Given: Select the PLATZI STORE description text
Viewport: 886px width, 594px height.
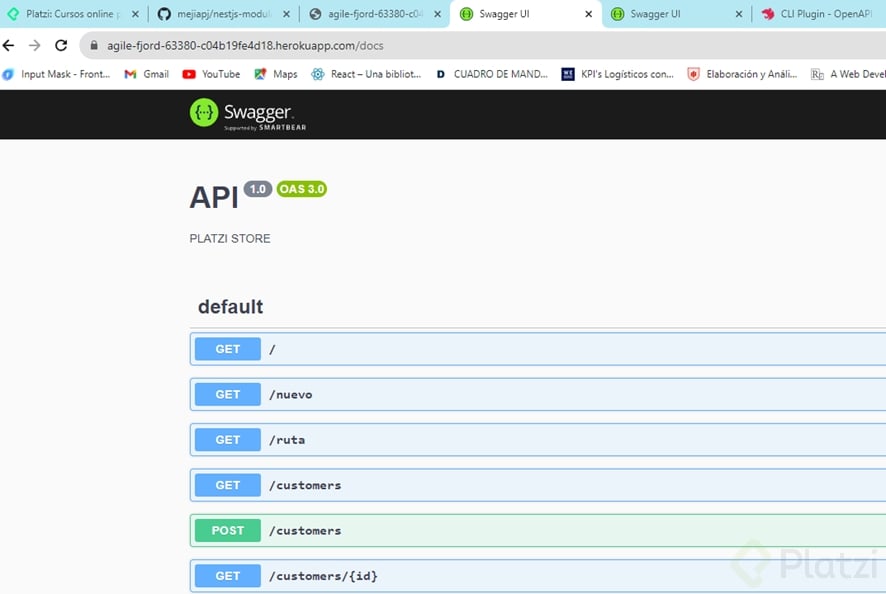Looking at the screenshot, I should coord(230,239).
